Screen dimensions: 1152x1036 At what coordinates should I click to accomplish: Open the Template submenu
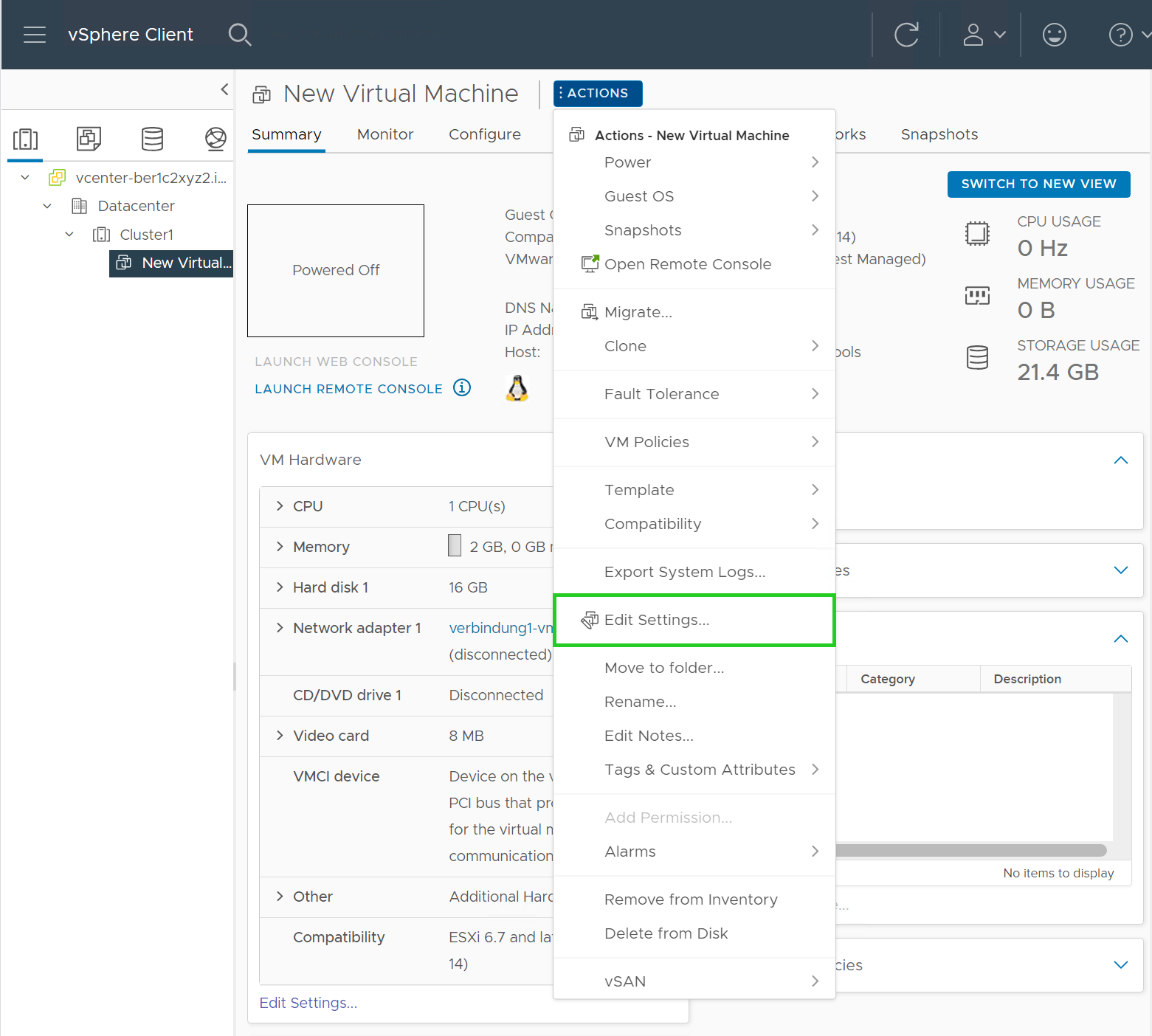point(694,490)
